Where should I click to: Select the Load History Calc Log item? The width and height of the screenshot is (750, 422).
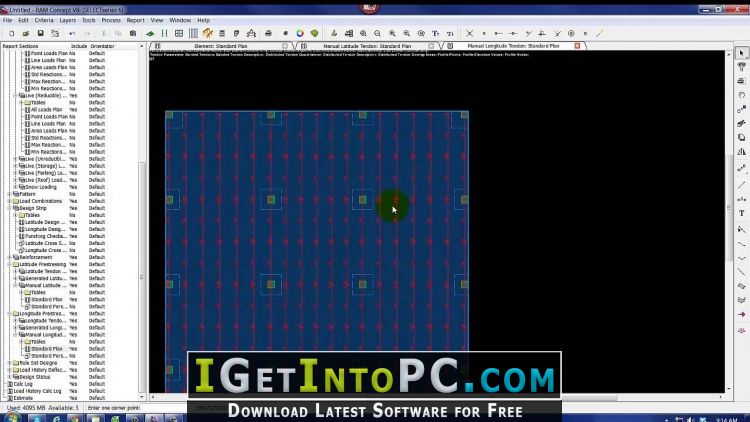(x=37, y=391)
